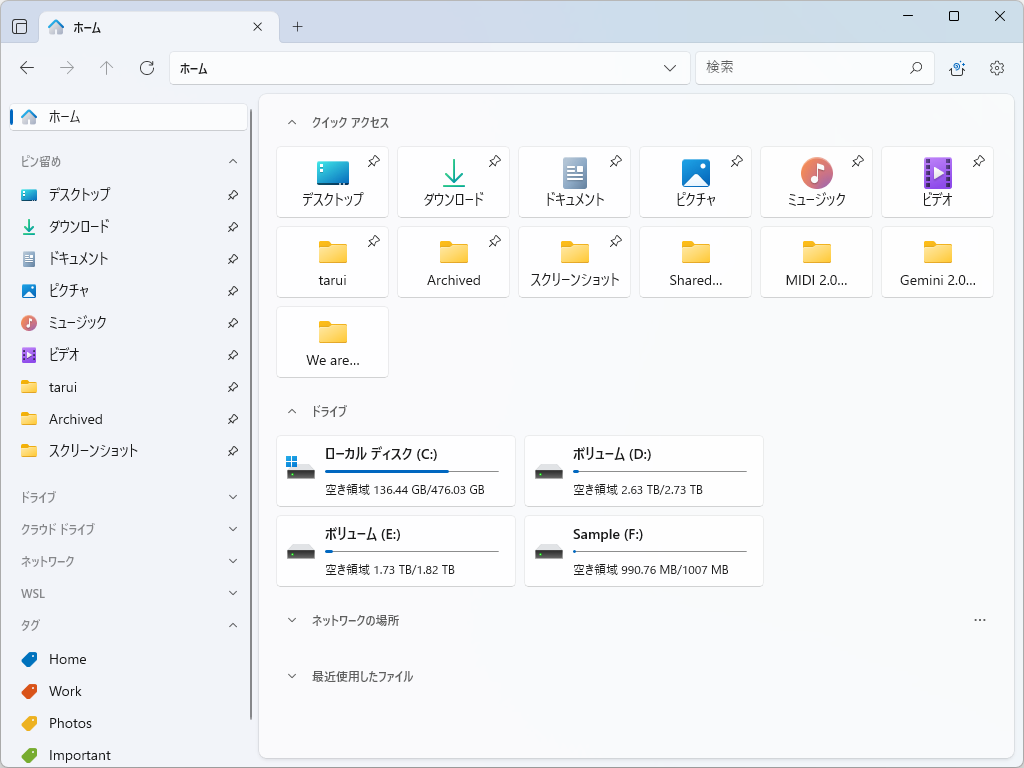The width and height of the screenshot is (1024, 768).
Task: Open the address bar dropdown arrow
Action: click(668, 67)
